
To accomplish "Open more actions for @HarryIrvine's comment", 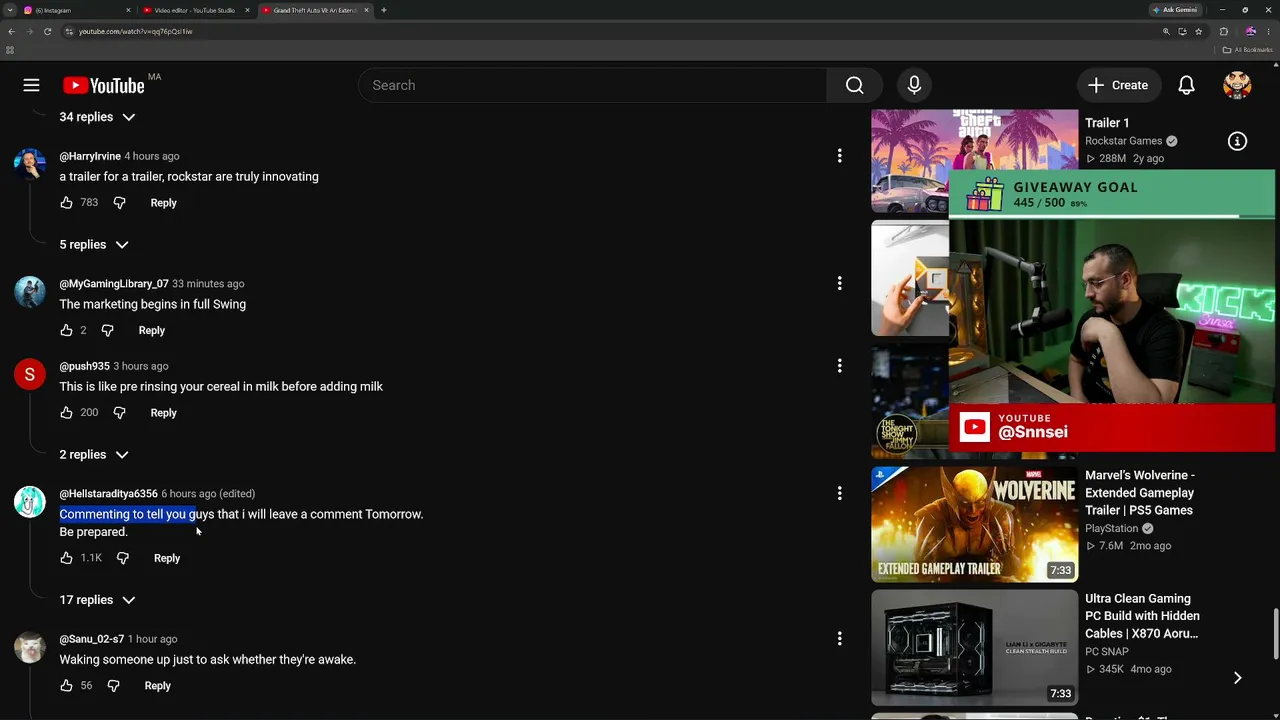I will pos(839,156).
